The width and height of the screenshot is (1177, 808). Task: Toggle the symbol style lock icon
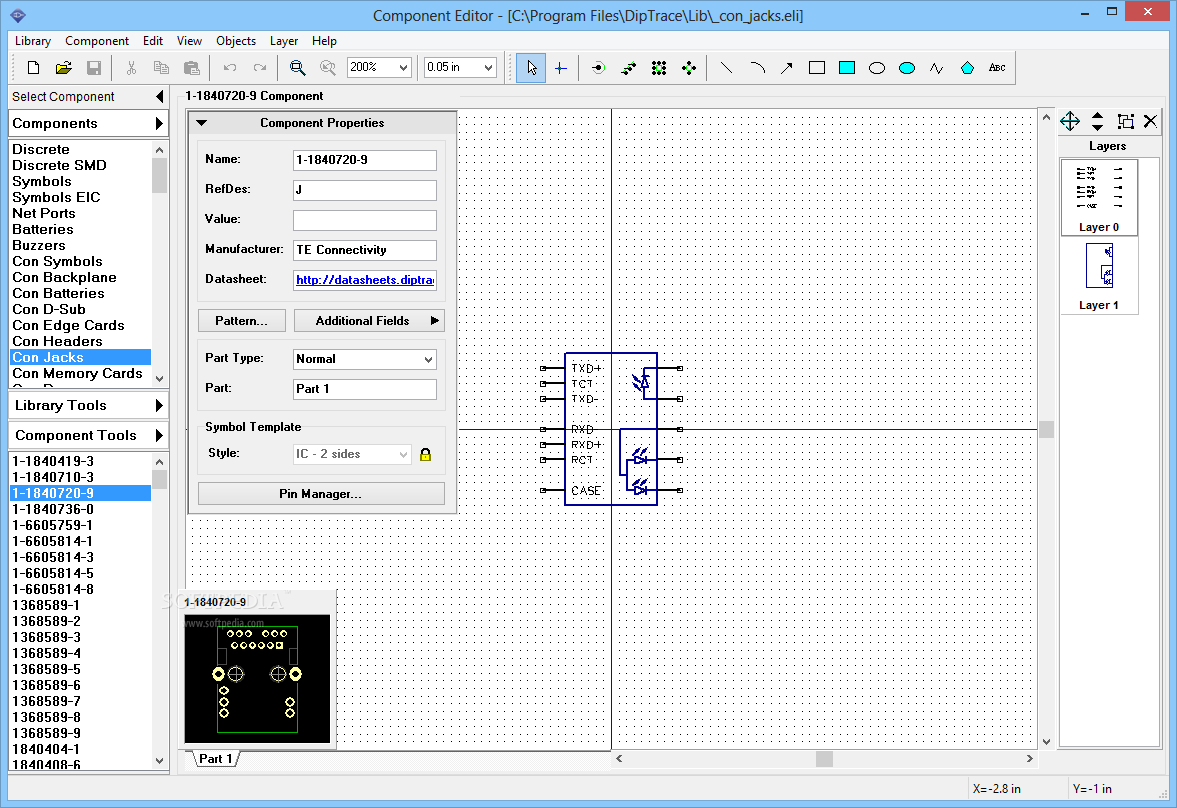coord(426,454)
